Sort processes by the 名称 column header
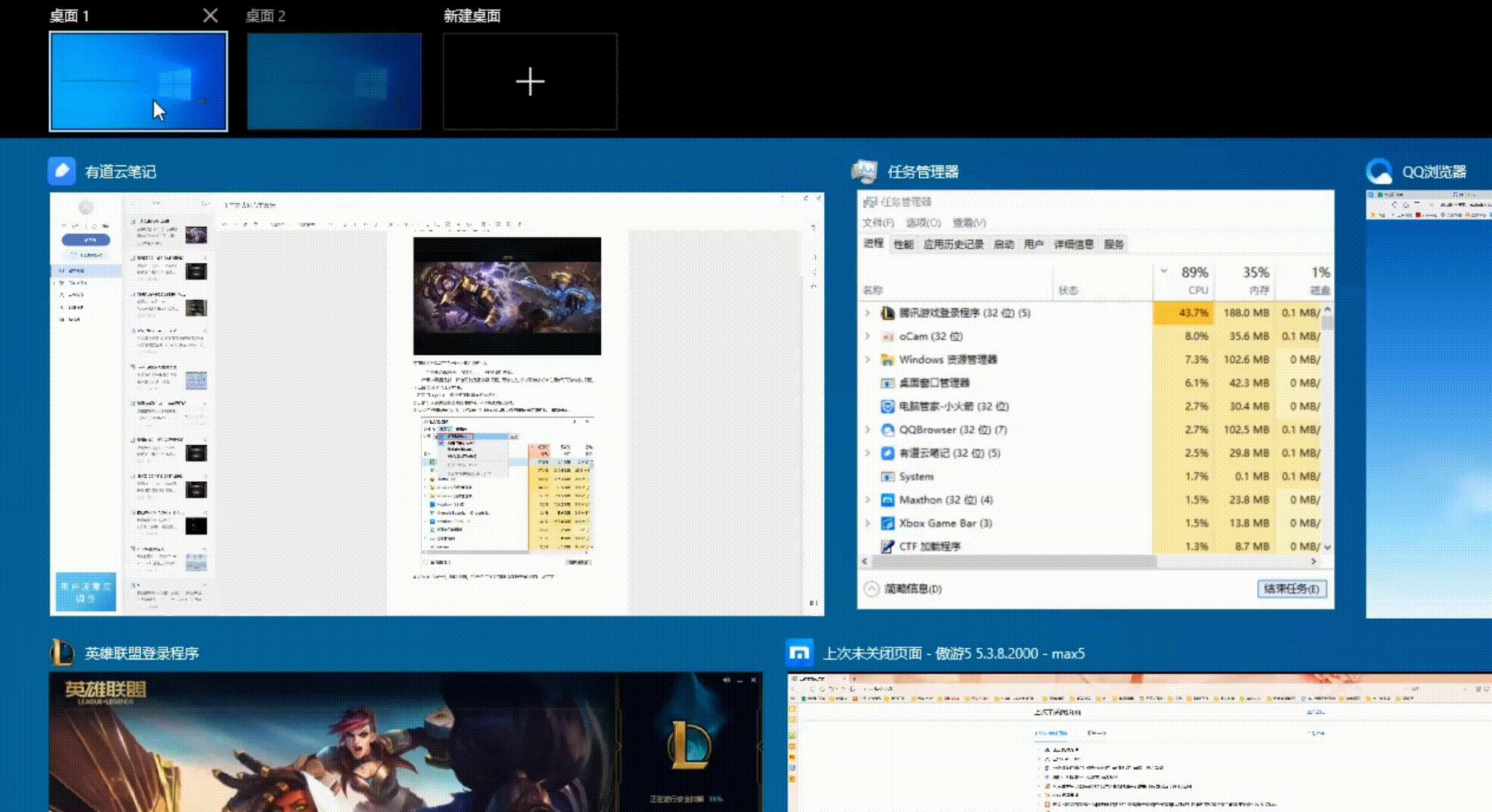The image size is (1492, 812). 956,280
